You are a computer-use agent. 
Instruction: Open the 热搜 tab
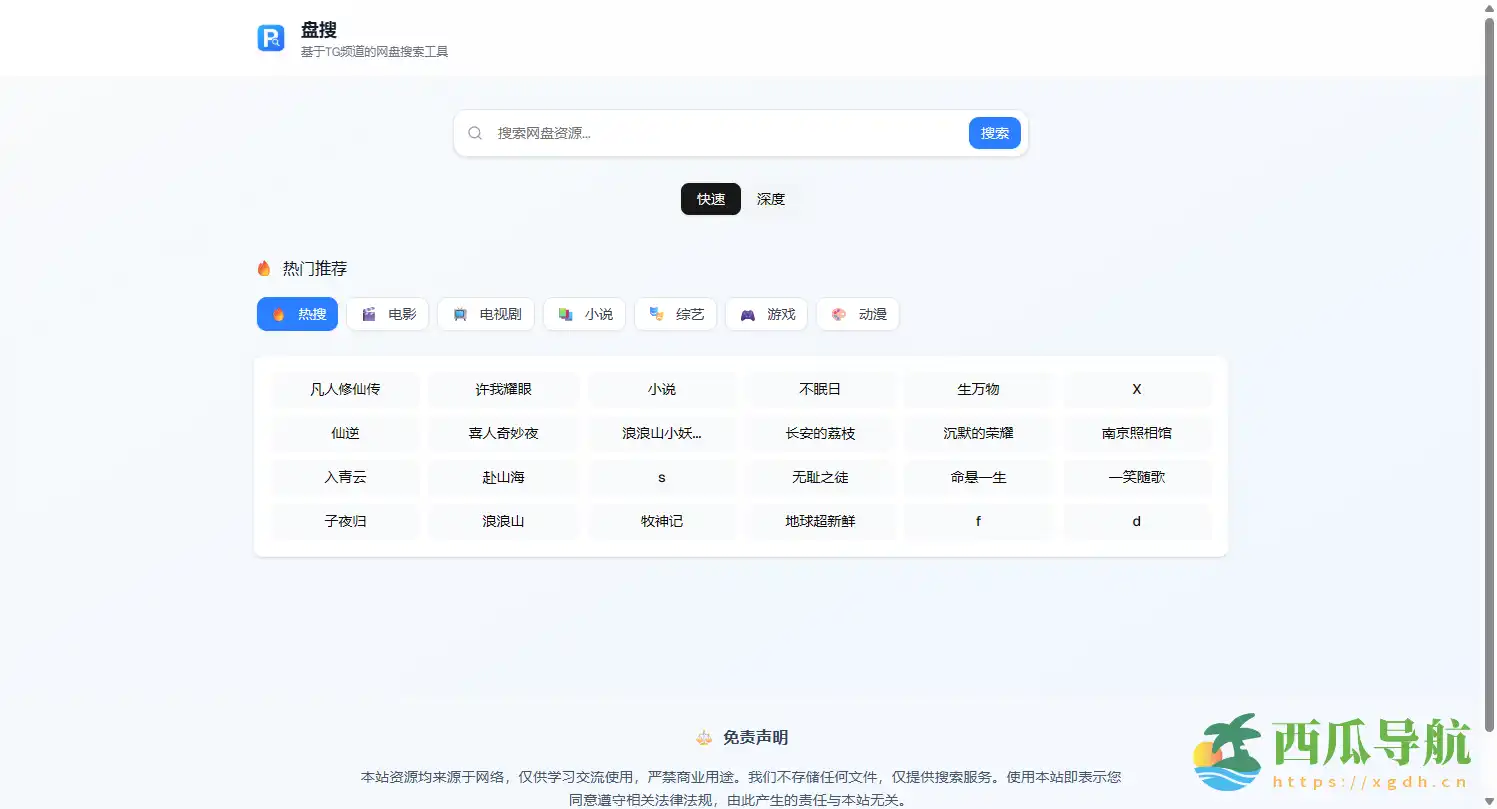(x=298, y=314)
